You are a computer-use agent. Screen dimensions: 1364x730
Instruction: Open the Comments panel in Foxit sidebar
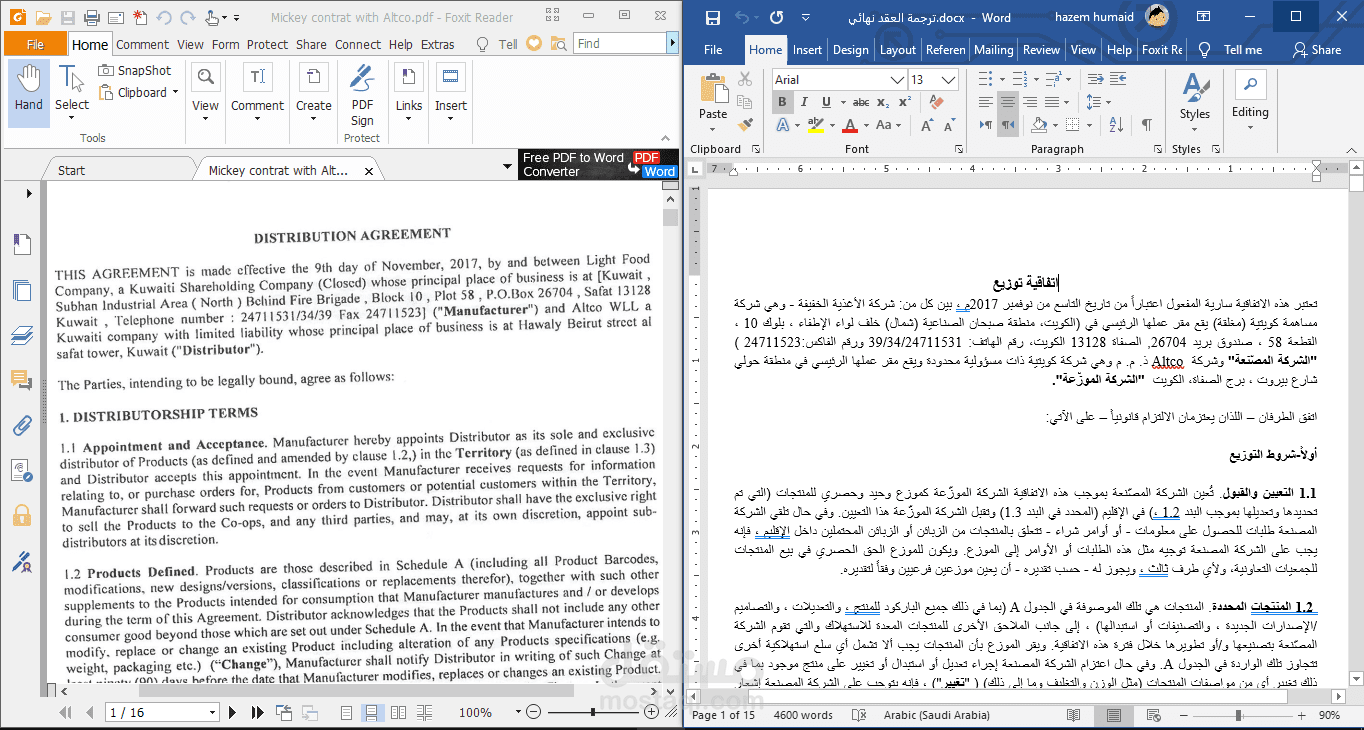click(22, 379)
